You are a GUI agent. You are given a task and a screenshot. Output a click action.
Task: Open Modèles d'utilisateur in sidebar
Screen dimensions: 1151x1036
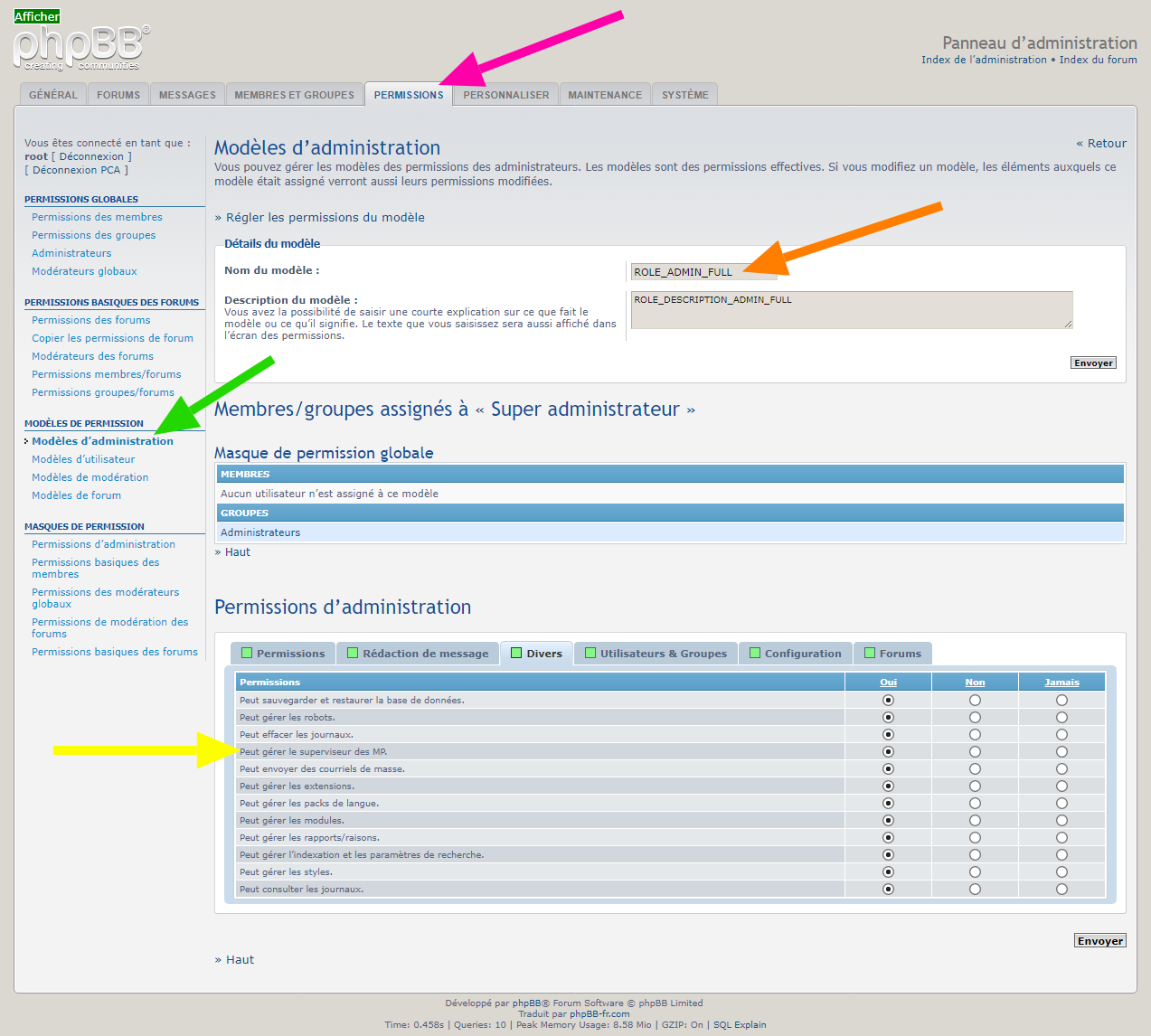pyautogui.click(x=83, y=459)
